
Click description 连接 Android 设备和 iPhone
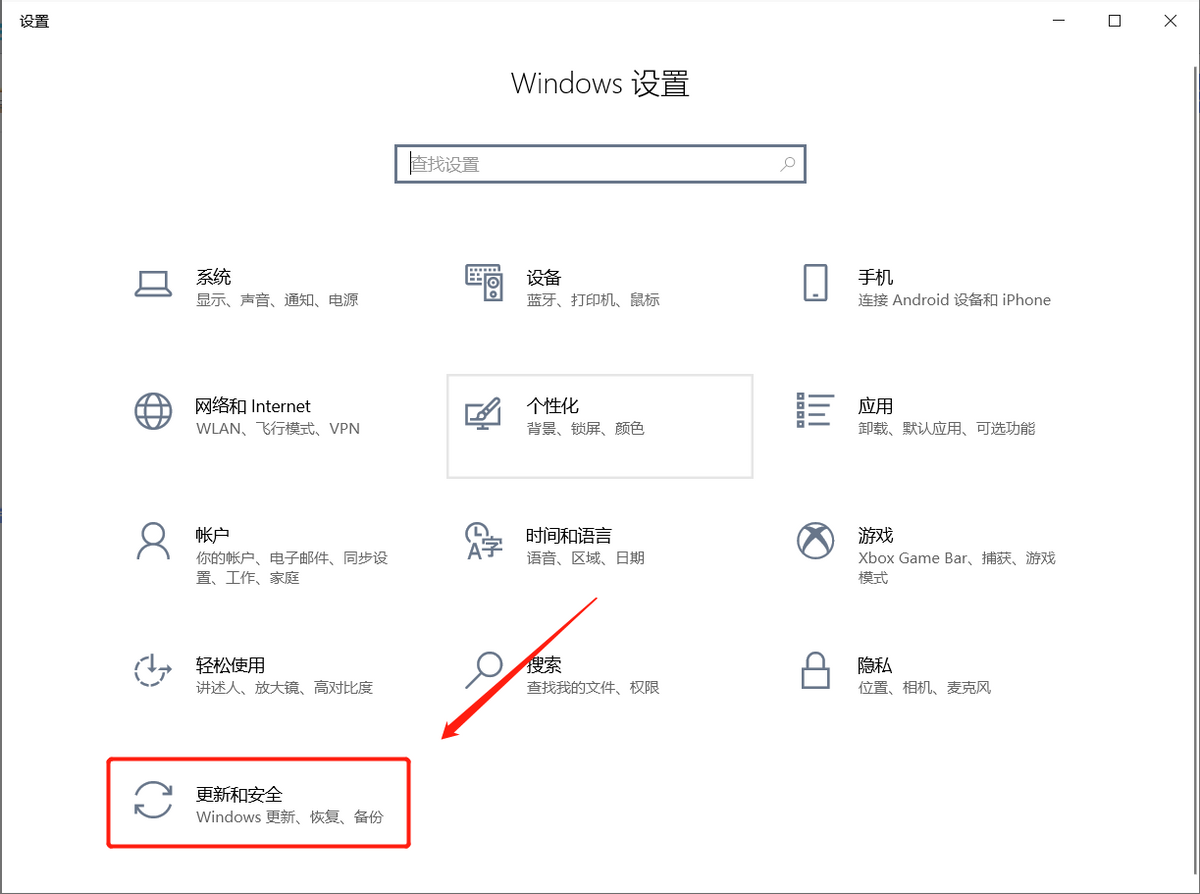(x=954, y=299)
